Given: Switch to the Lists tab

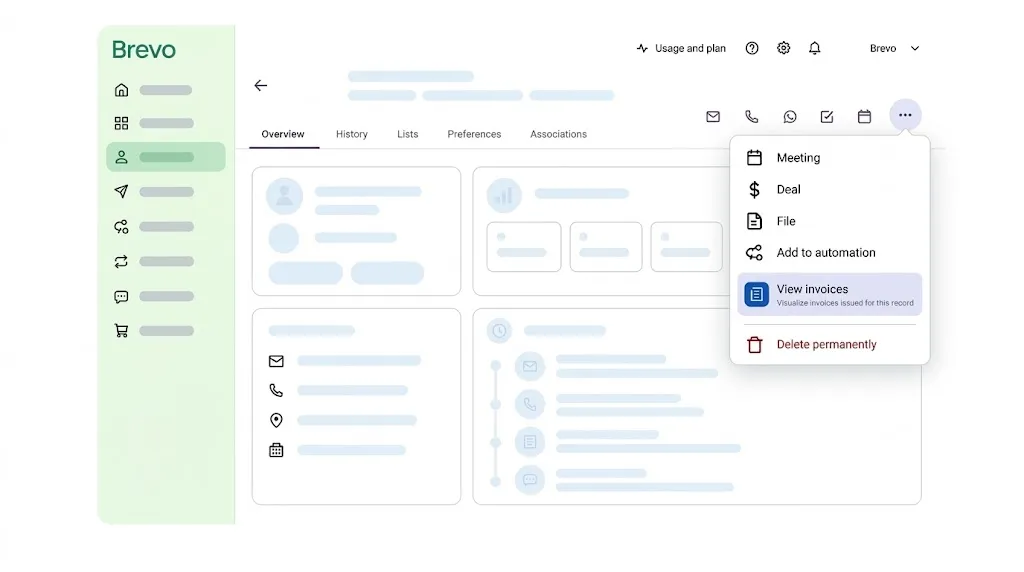Looking at the screenshot, I should click(408, 134).
